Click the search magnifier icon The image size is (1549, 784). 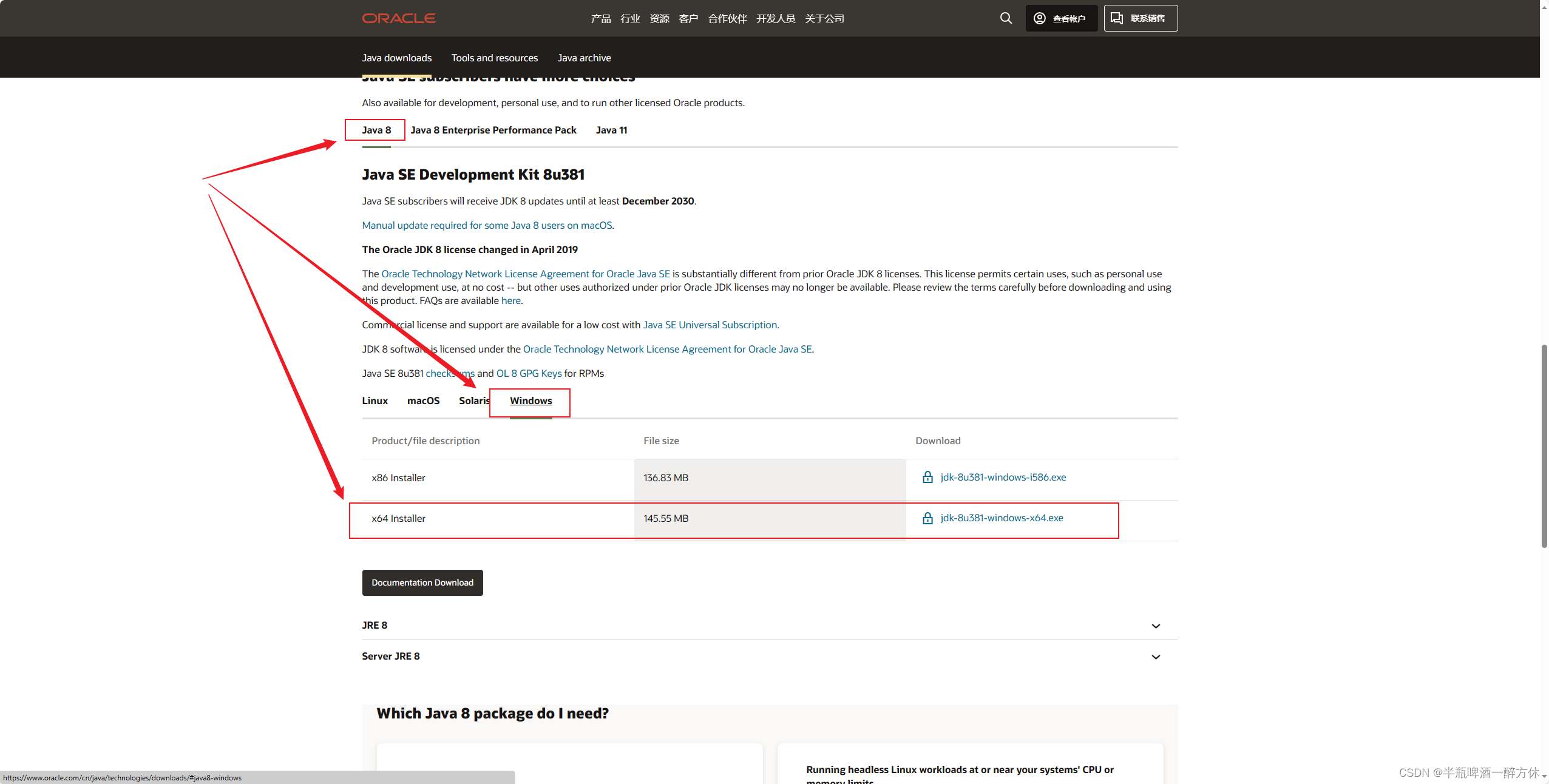[x=1006, y=18]
